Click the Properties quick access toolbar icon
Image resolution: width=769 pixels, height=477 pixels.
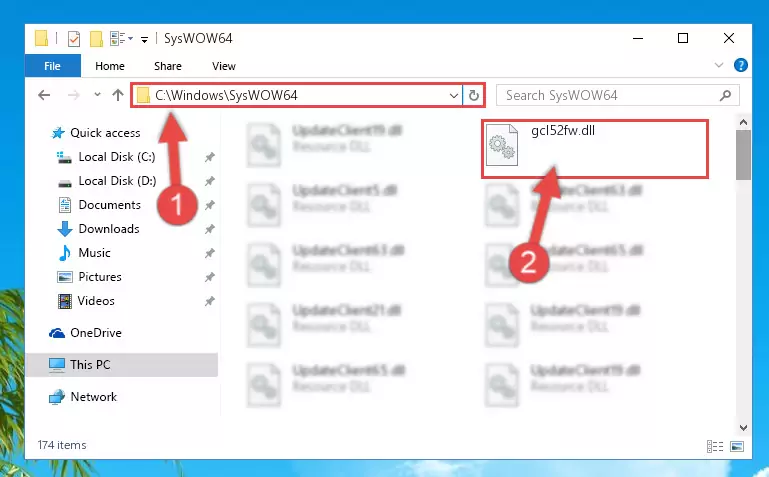click(74, 38)
